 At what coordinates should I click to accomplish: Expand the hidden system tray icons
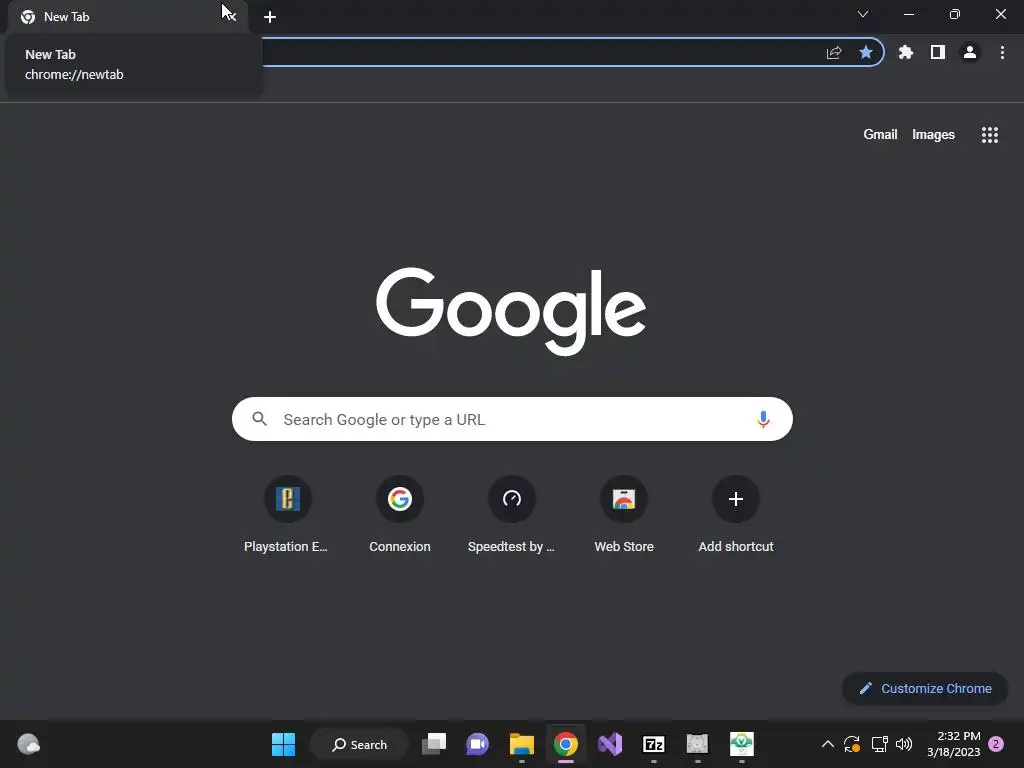tap(827, 744)
